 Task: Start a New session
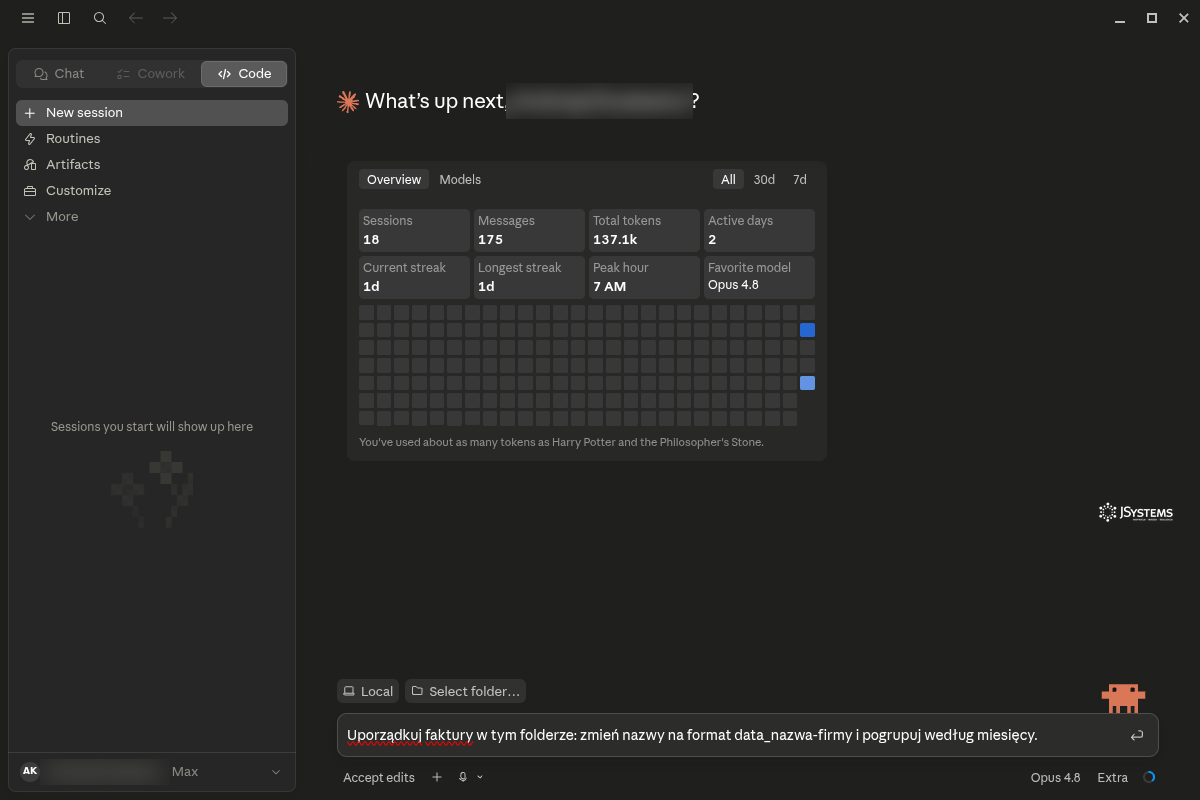pos(152,113)
